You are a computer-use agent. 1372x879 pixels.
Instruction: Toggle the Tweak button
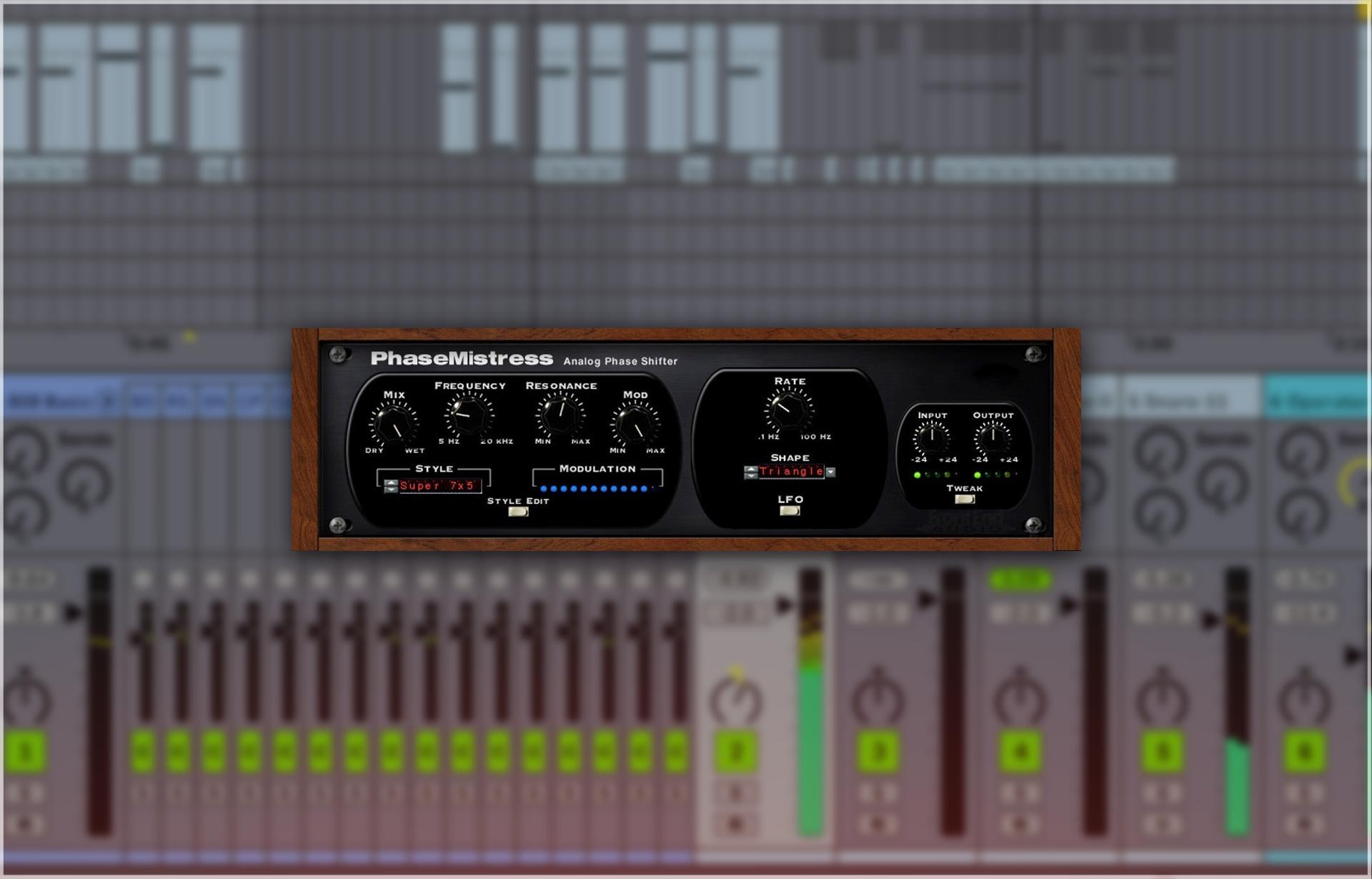[965, 499]
